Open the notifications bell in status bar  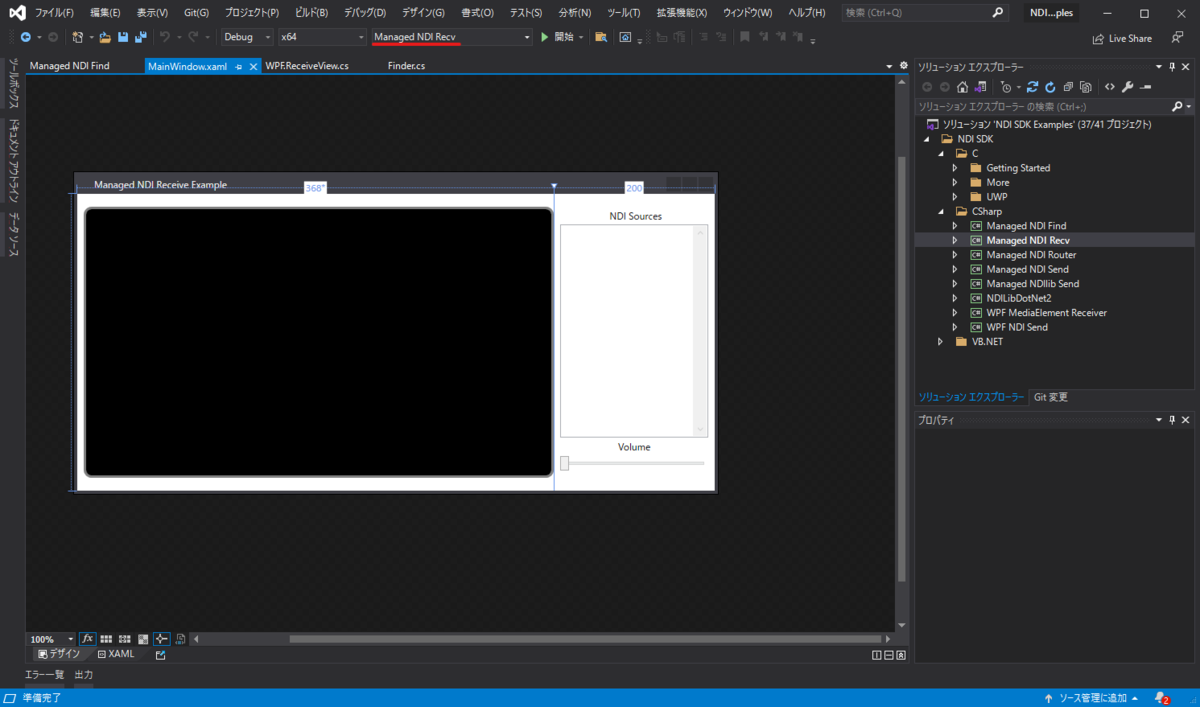[1161, 698]
